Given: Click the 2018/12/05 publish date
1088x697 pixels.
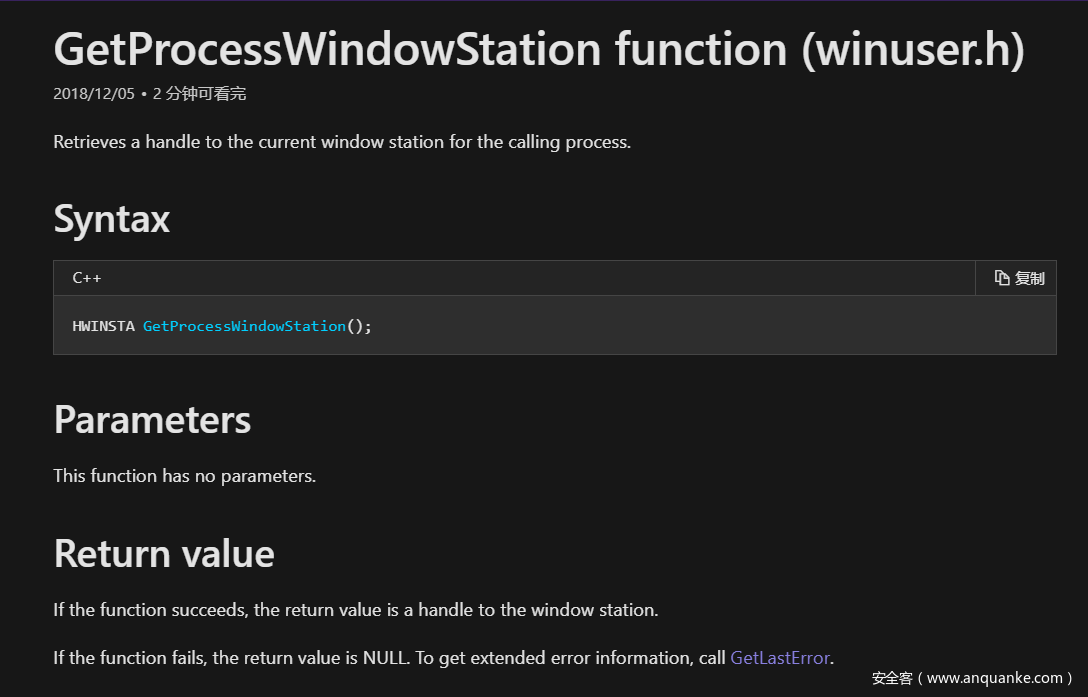Looking at the screenshot, I should click(94, 94).
